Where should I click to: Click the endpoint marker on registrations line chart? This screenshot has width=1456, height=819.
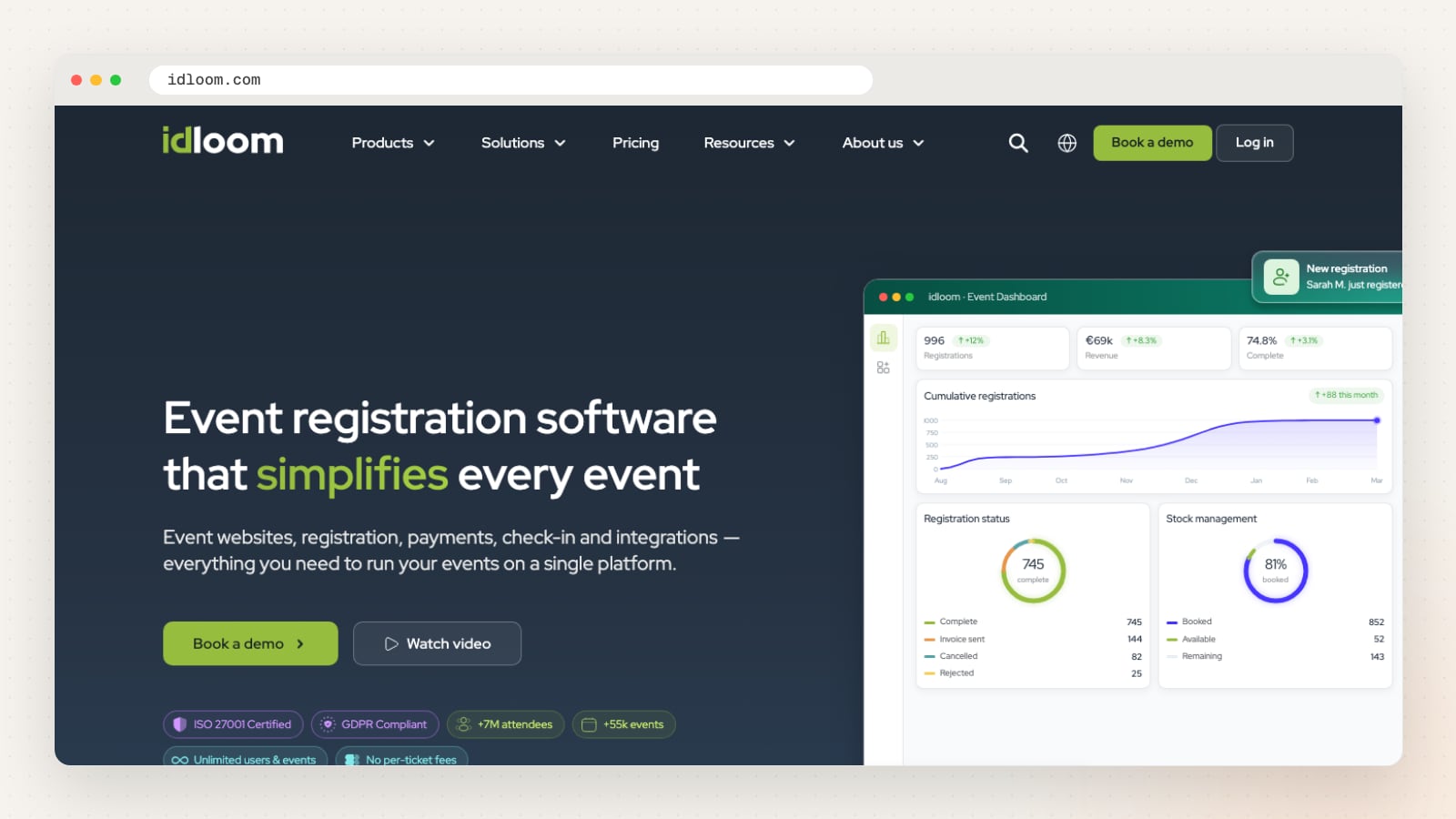pos(1377,420)
